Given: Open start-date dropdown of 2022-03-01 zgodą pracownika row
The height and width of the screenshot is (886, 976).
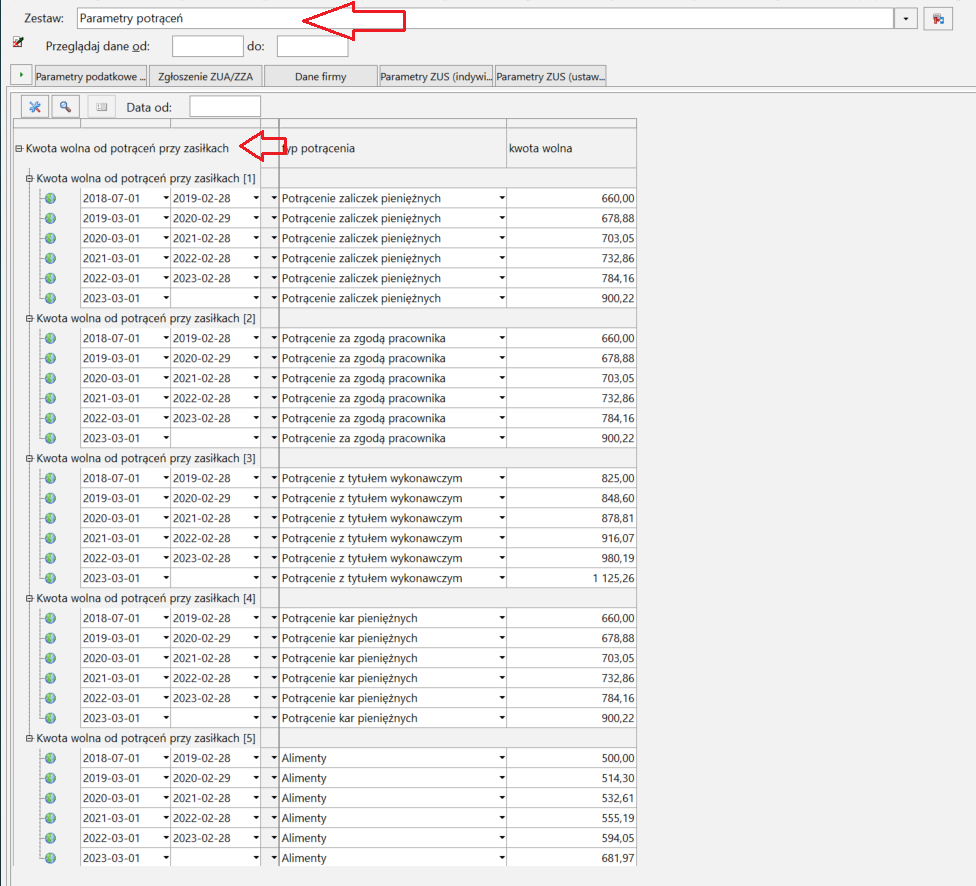Looking at the screenshot, I should point(166,418).
